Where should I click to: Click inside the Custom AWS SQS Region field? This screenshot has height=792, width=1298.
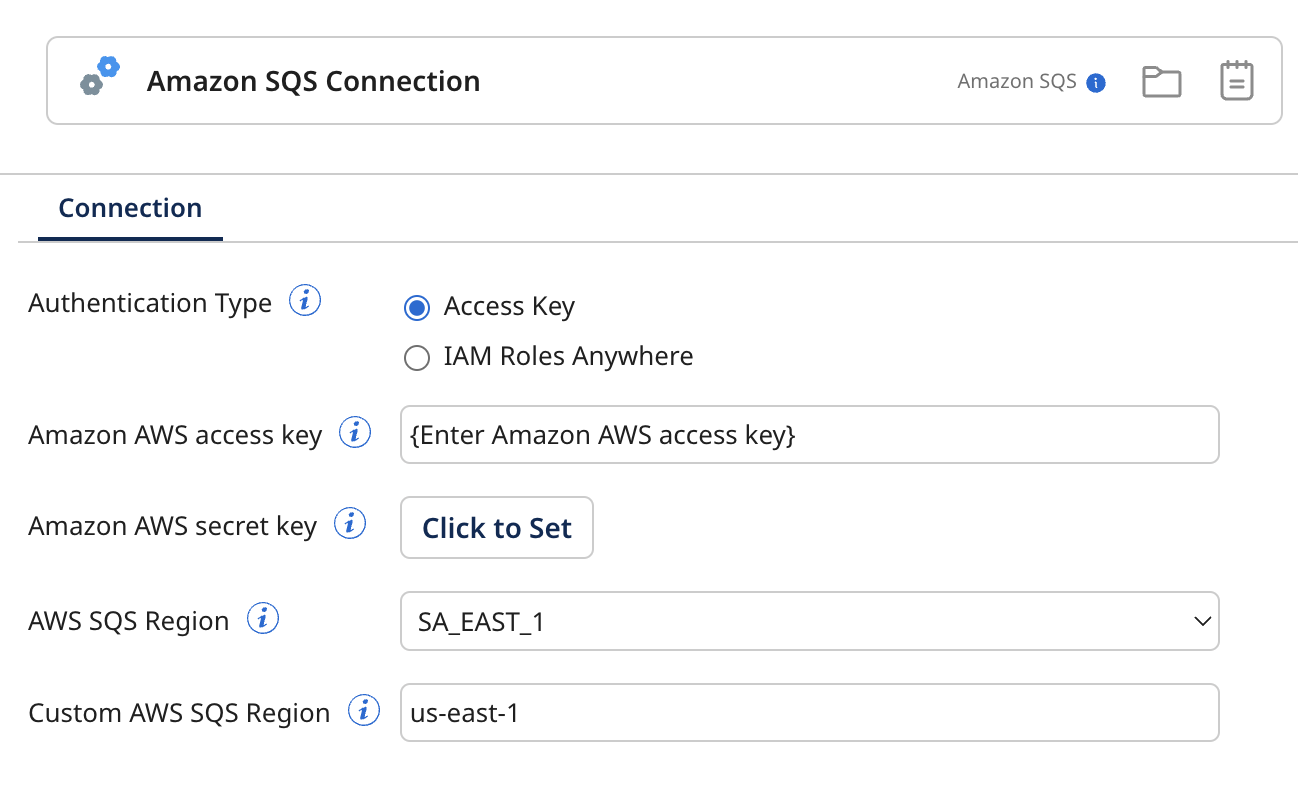[810, 712]
